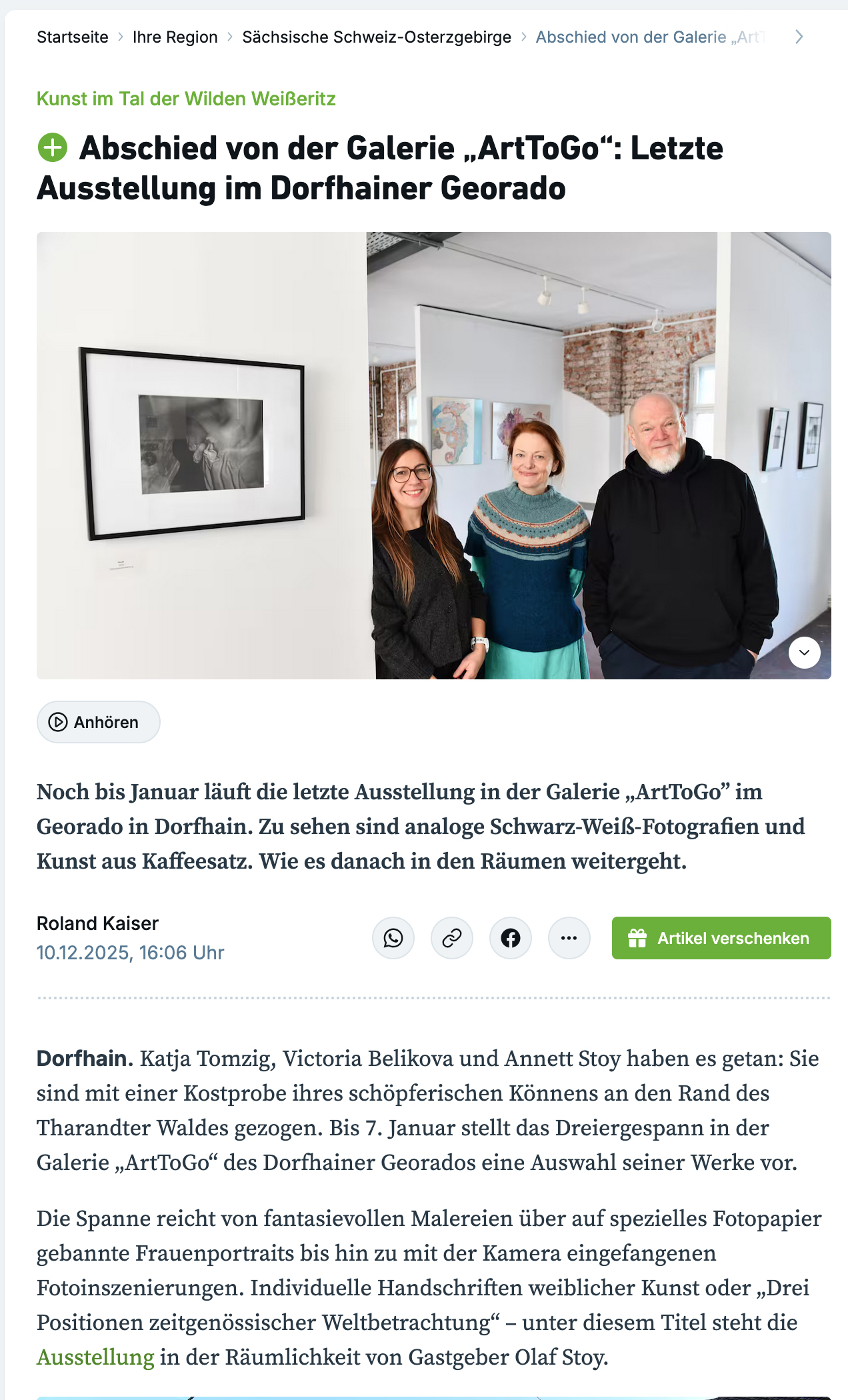The width and height of the screenshot is (848, 1400).
Task: Open more sharing options ellipsis
Action: coord(569,938)
